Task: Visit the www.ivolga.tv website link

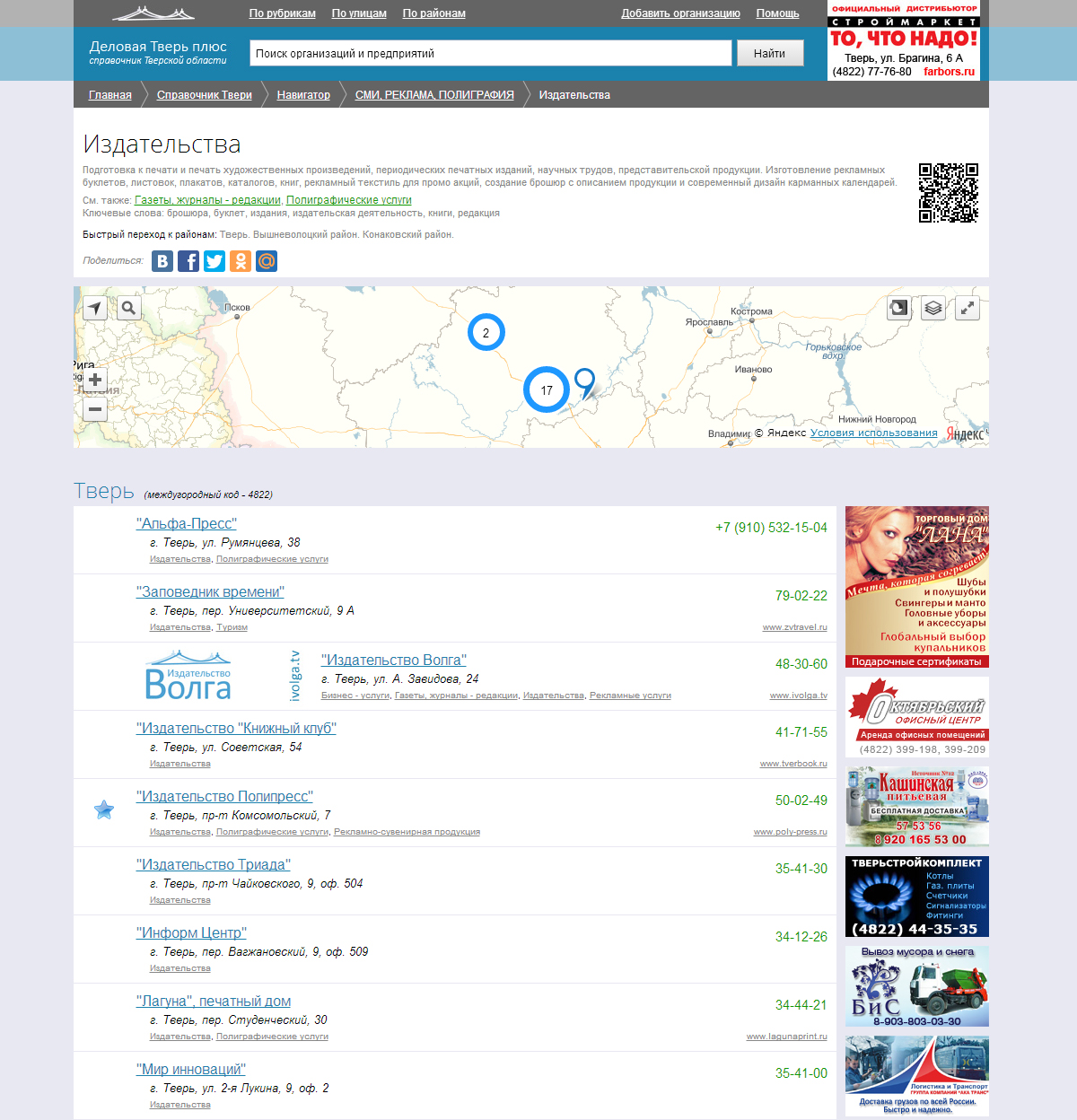Action: (799, 696)
